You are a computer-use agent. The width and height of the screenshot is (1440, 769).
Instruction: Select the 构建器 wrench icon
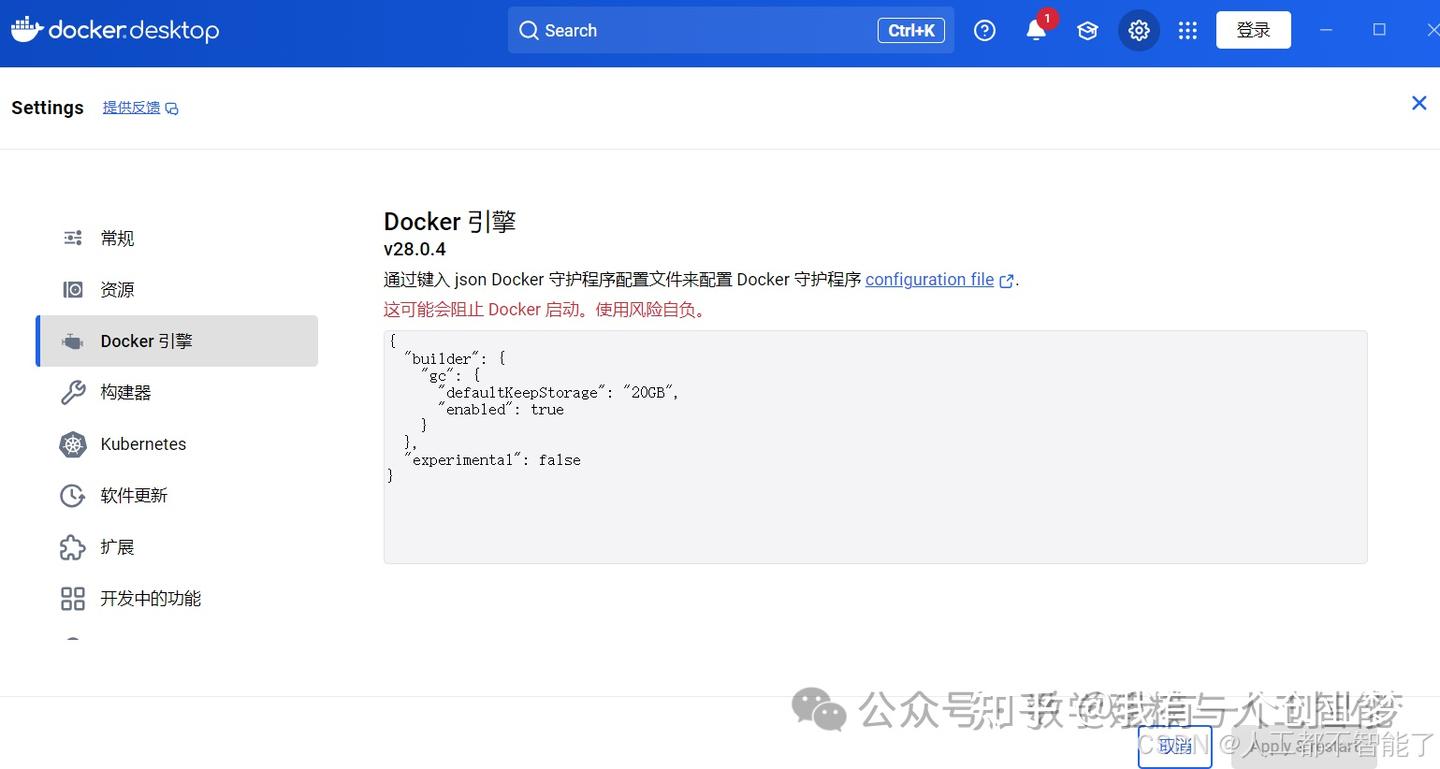point(72,392)
